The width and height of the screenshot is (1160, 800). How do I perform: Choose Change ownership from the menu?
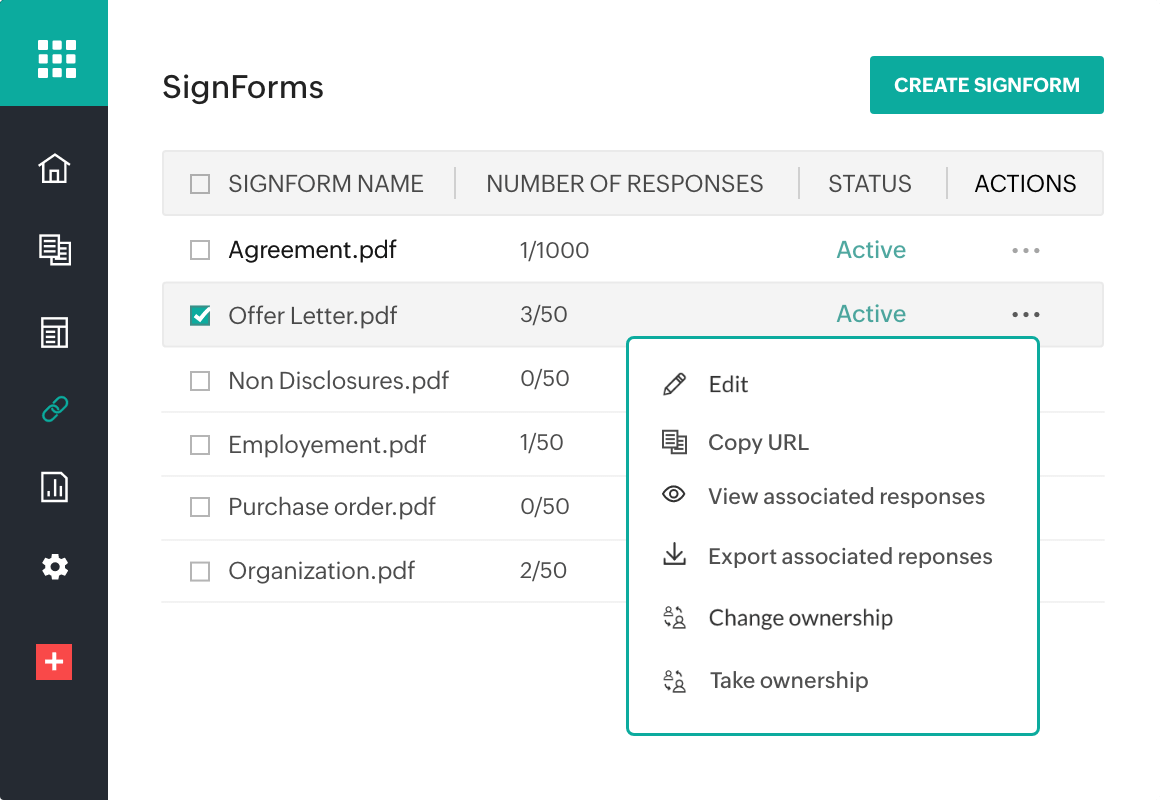pyautogui.click(x=800, y=618)
